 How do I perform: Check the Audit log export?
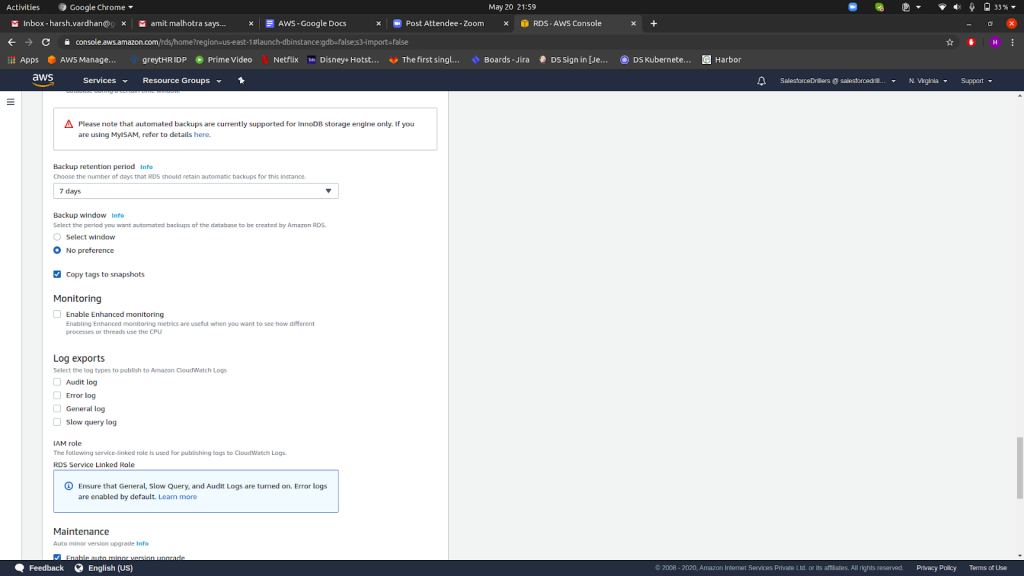click(57, 382)
